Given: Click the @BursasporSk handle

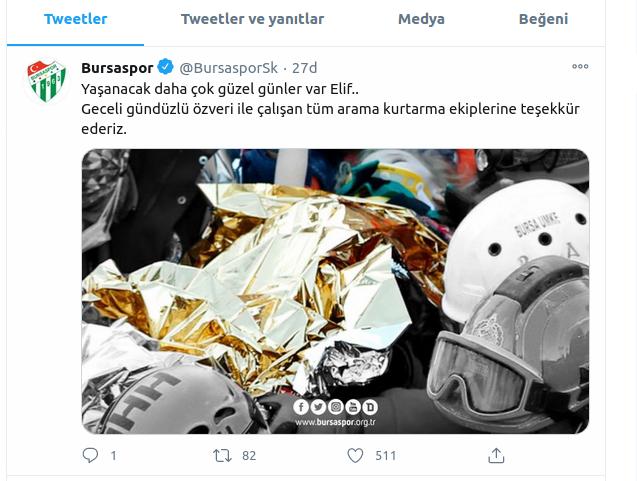Looking at the screenshot, I should 228,68.
